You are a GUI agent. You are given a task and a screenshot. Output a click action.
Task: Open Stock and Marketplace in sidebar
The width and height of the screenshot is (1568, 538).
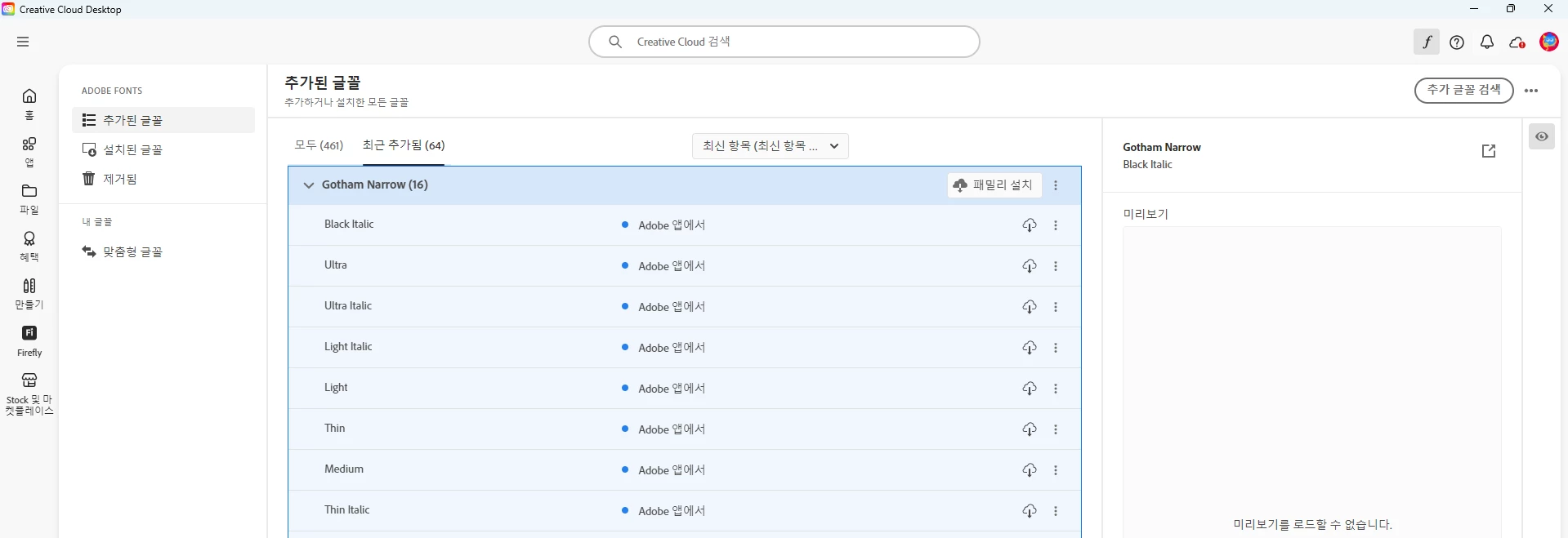tap(29, 394)
